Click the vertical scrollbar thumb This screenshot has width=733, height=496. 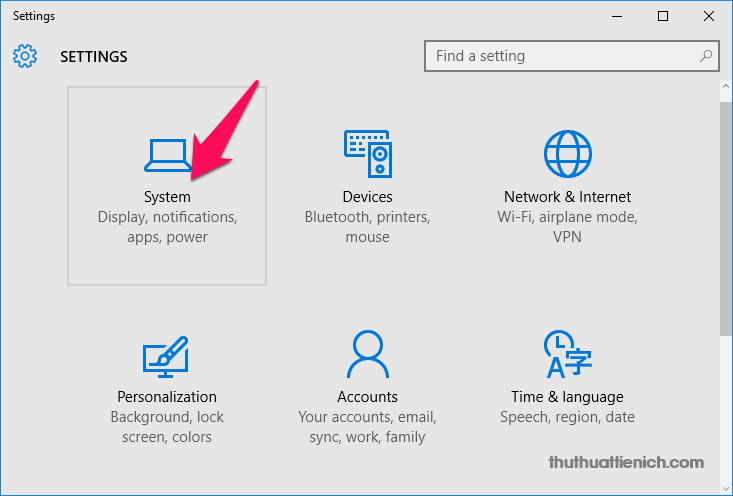[726, 218]
